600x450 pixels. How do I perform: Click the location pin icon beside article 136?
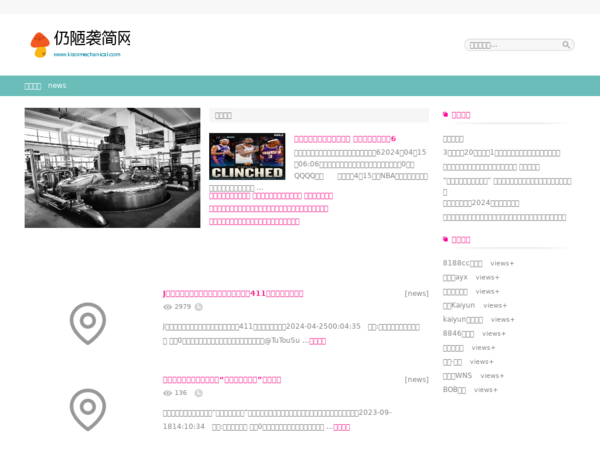pyautogui.click(x=88, y=409)
